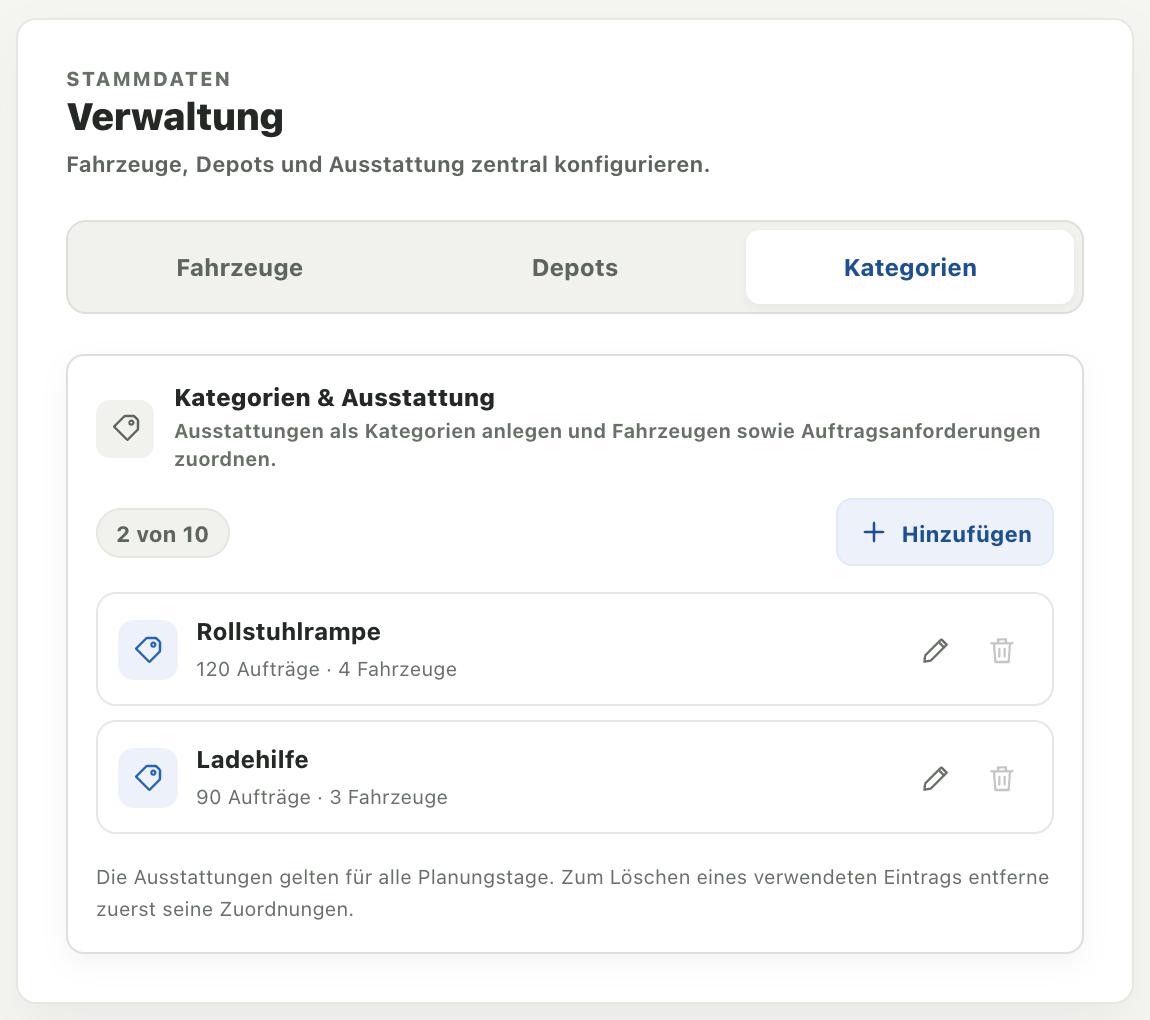Viewport: 1150px width, 1020px height.
Task: Click the 'Verwaltung' page title
Action: pyautogui.click(x=175, y=117)
